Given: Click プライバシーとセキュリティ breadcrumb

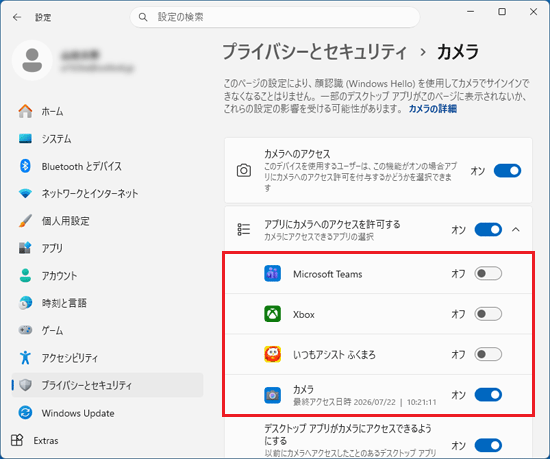Looking at the screenshot, I should click(x=315, y=52).
